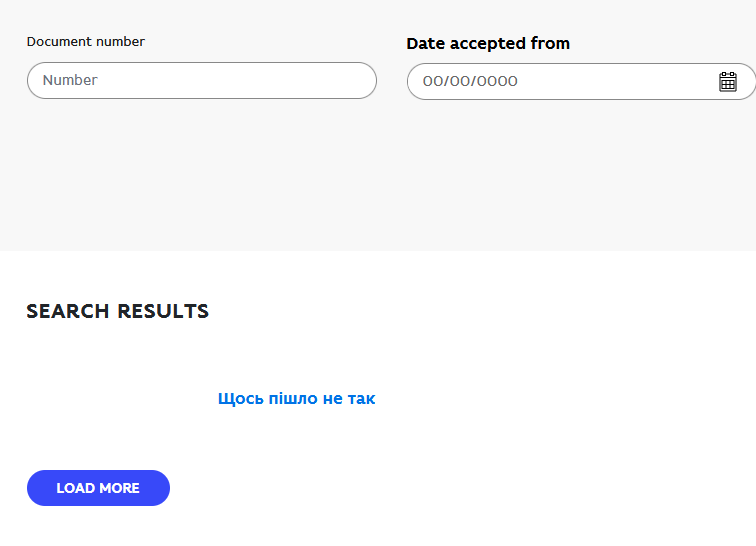756x546 pixels.
Task: Open the calendar date picker icon
Action: (x=728, y=81)
